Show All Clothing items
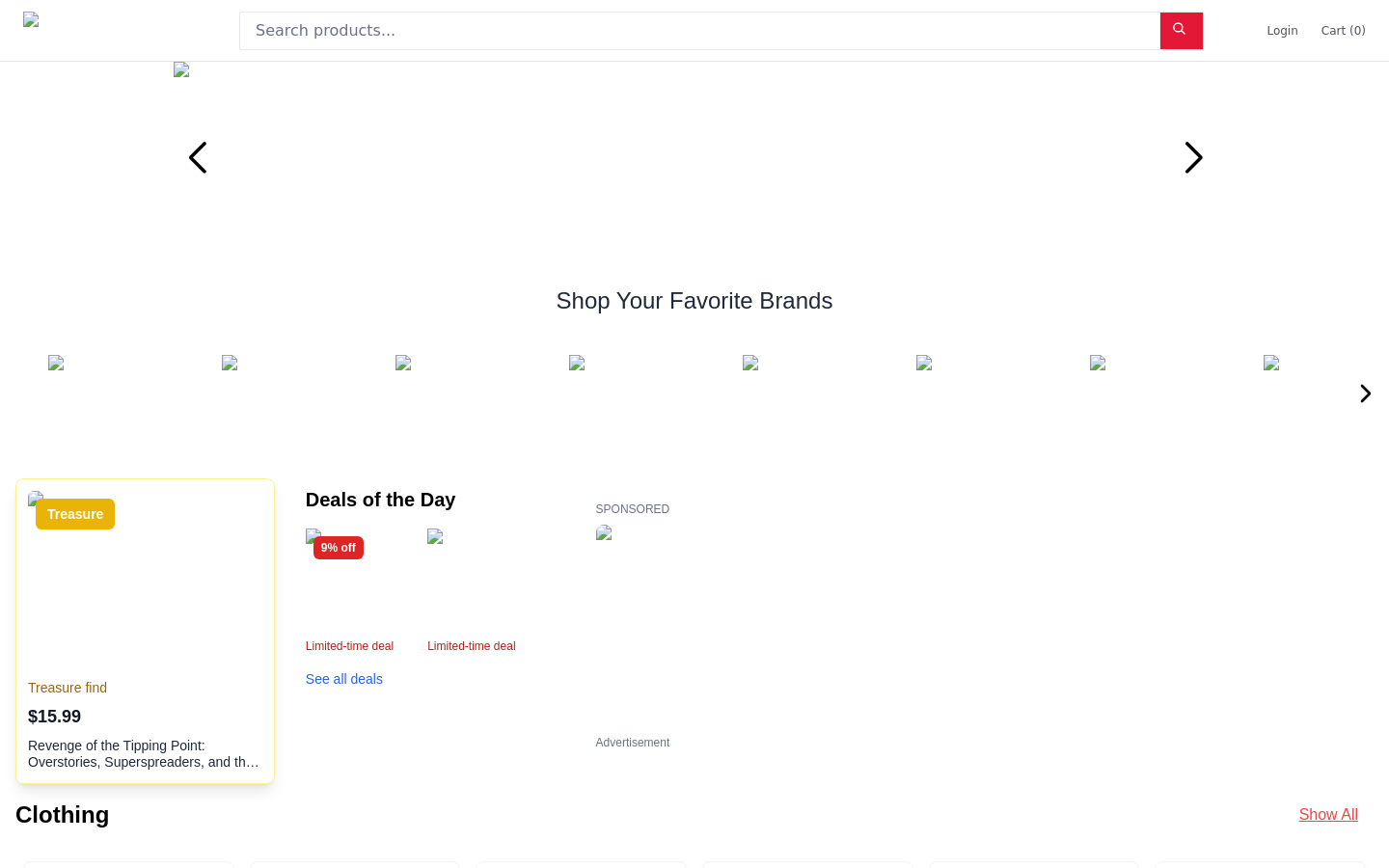This screenshot has width=1389, height=868. pyautogui.click(x=1328, y=815)
